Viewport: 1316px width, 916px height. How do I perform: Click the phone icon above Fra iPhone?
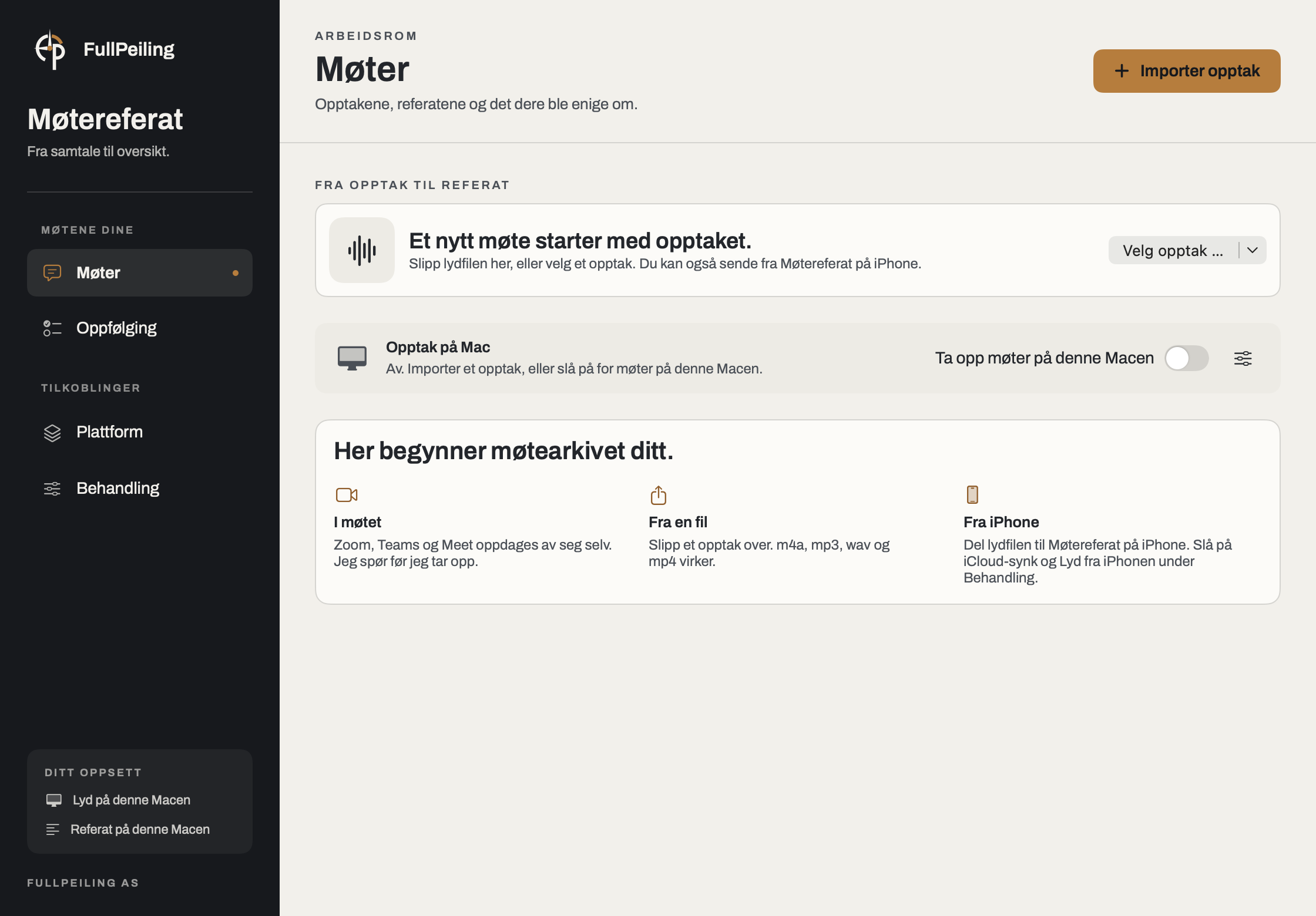click(x=972, y=494)
